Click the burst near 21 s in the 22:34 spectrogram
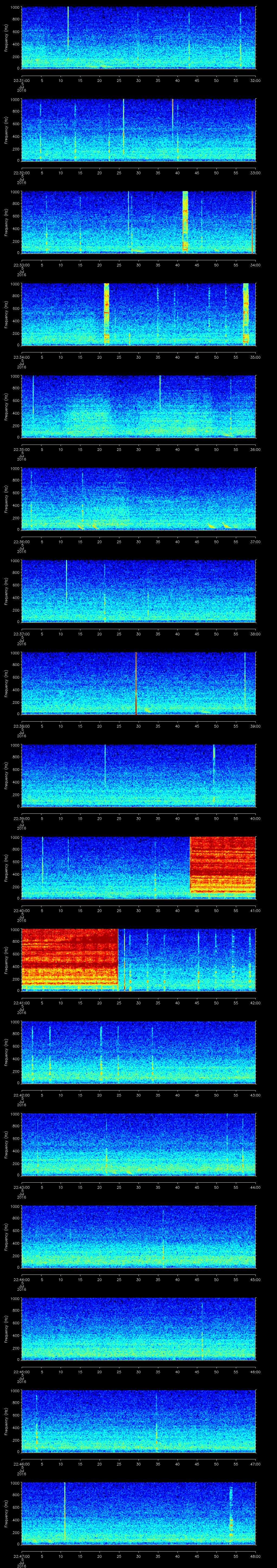This screenshot has height=1568, width=277. coord(107,314)
